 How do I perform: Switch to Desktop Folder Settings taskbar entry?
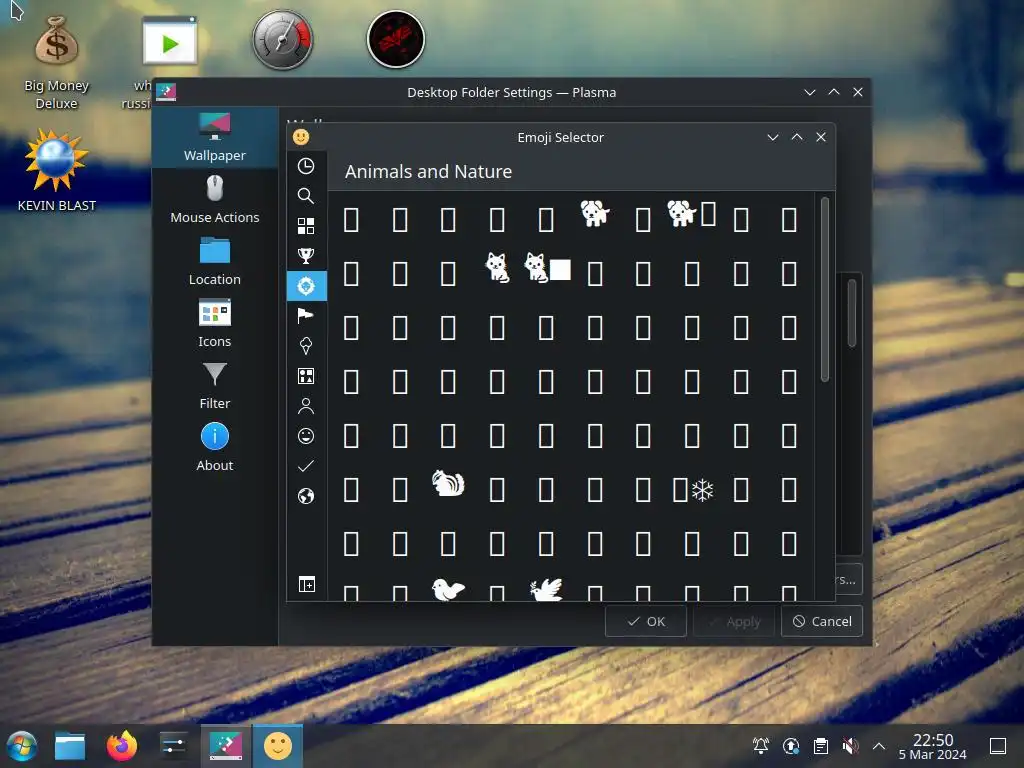(x=225, y=746)
